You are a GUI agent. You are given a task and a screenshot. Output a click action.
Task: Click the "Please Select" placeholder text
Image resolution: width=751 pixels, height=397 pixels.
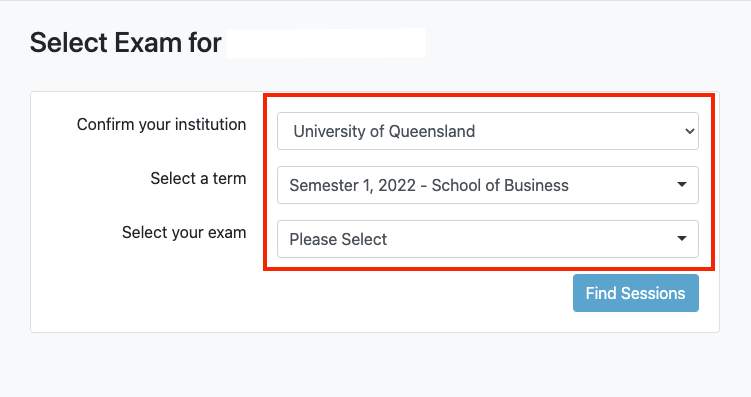(x=338, y=239)
